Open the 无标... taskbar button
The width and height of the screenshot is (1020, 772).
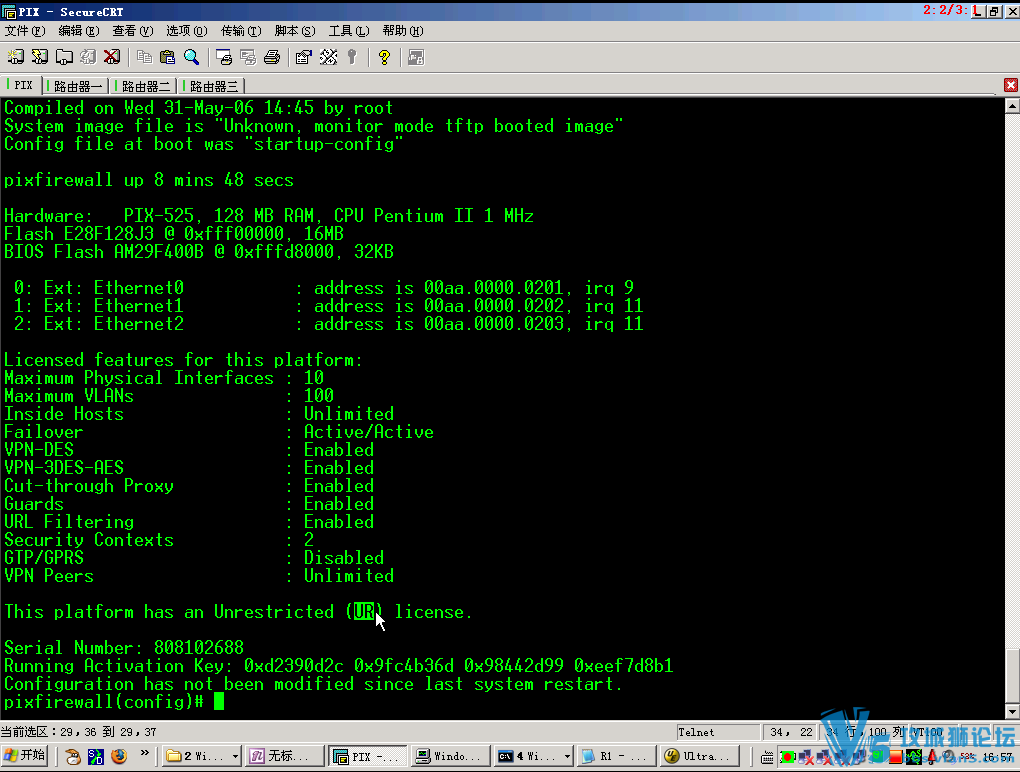click(286, 756)
